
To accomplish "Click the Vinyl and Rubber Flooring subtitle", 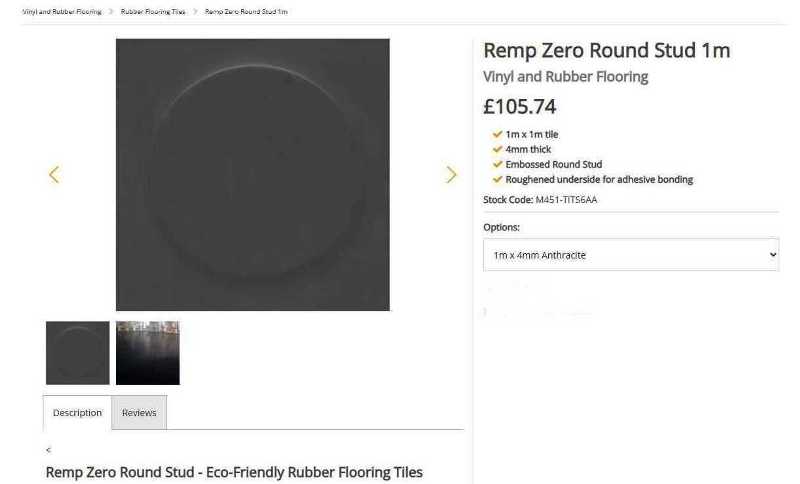I will (565, 77).
